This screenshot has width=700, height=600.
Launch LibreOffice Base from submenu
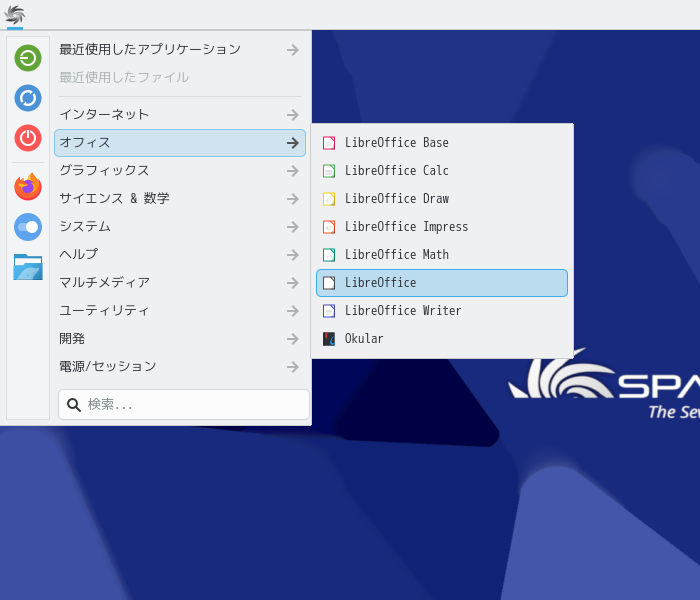tap(442, 143)
